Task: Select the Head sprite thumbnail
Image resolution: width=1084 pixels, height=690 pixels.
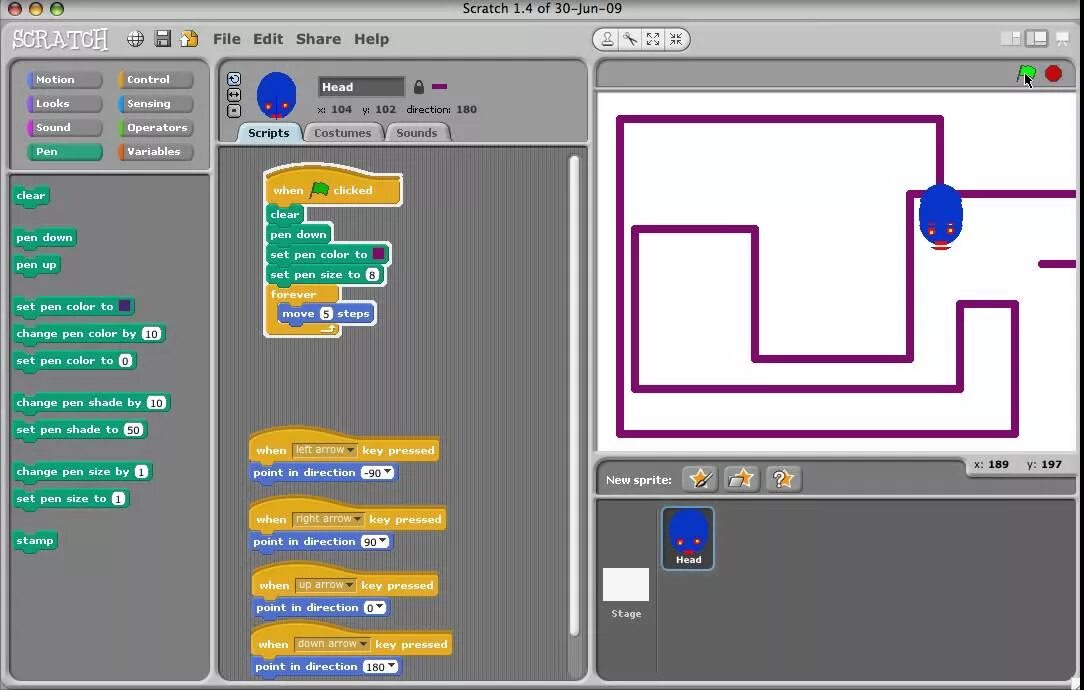Action: [x=688, y=539]
